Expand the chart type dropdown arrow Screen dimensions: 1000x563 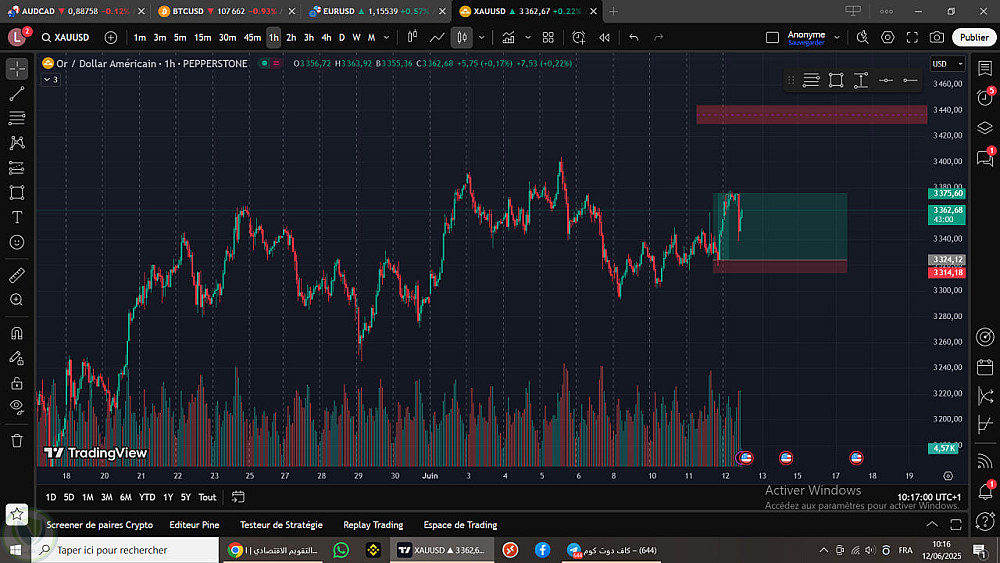(x=482, y=37)
